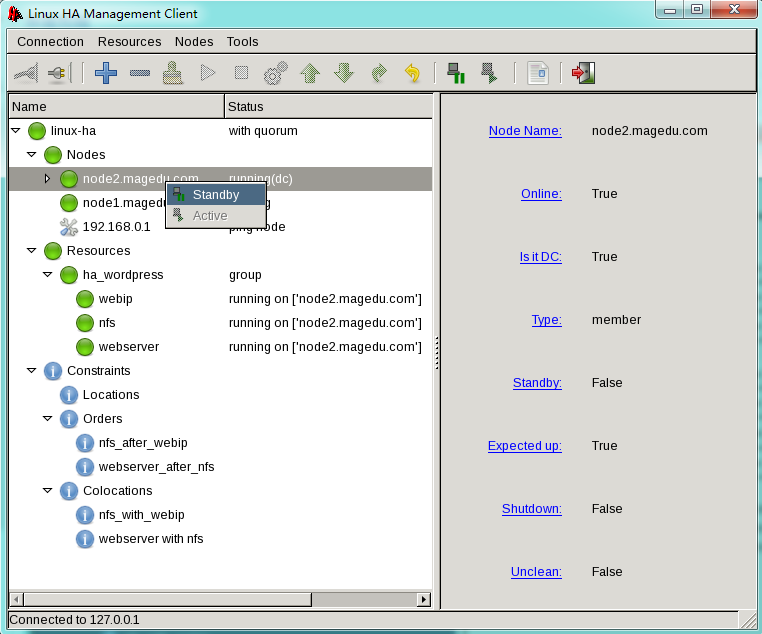Collapse the Colocations tree branch
Viewport: 762px width, 634px height.
coord(48,491)
